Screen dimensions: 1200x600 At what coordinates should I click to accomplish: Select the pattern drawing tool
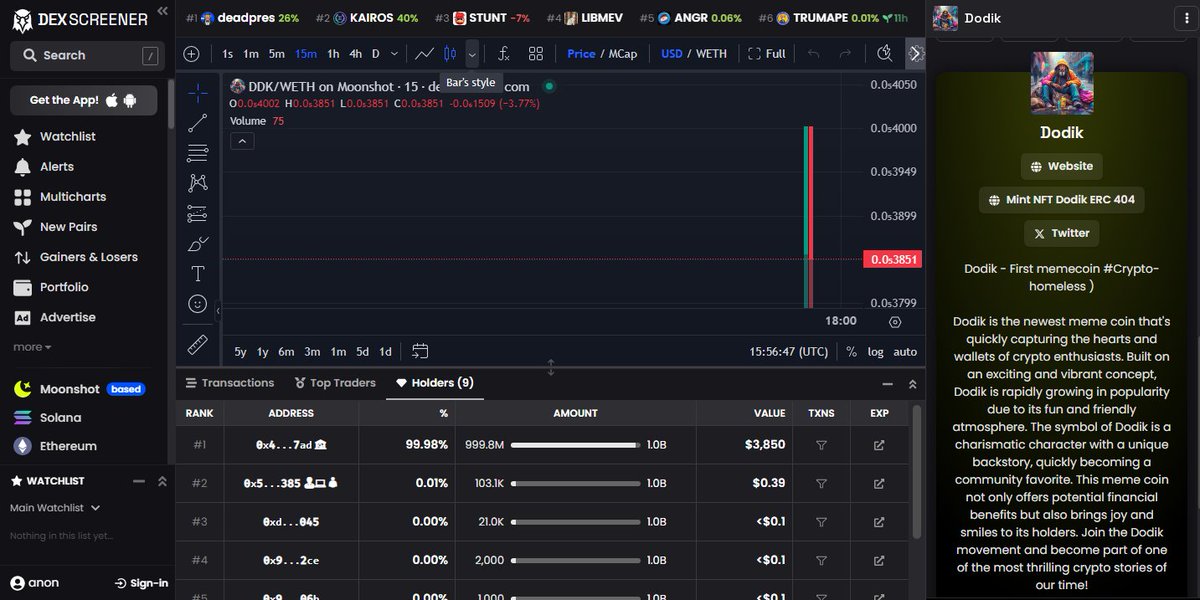[198, 183]
